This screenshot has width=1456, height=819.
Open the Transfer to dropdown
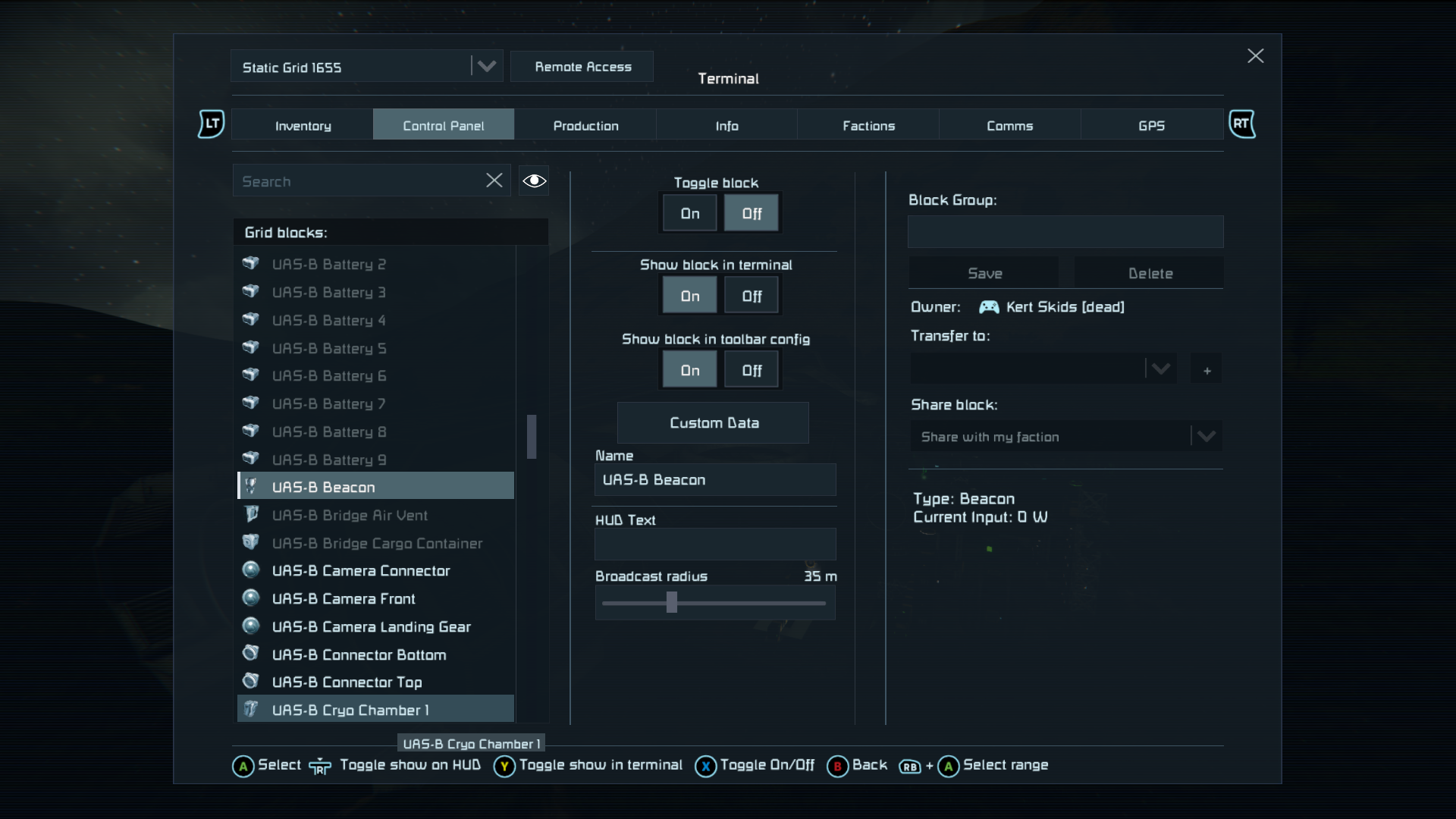1159,369
